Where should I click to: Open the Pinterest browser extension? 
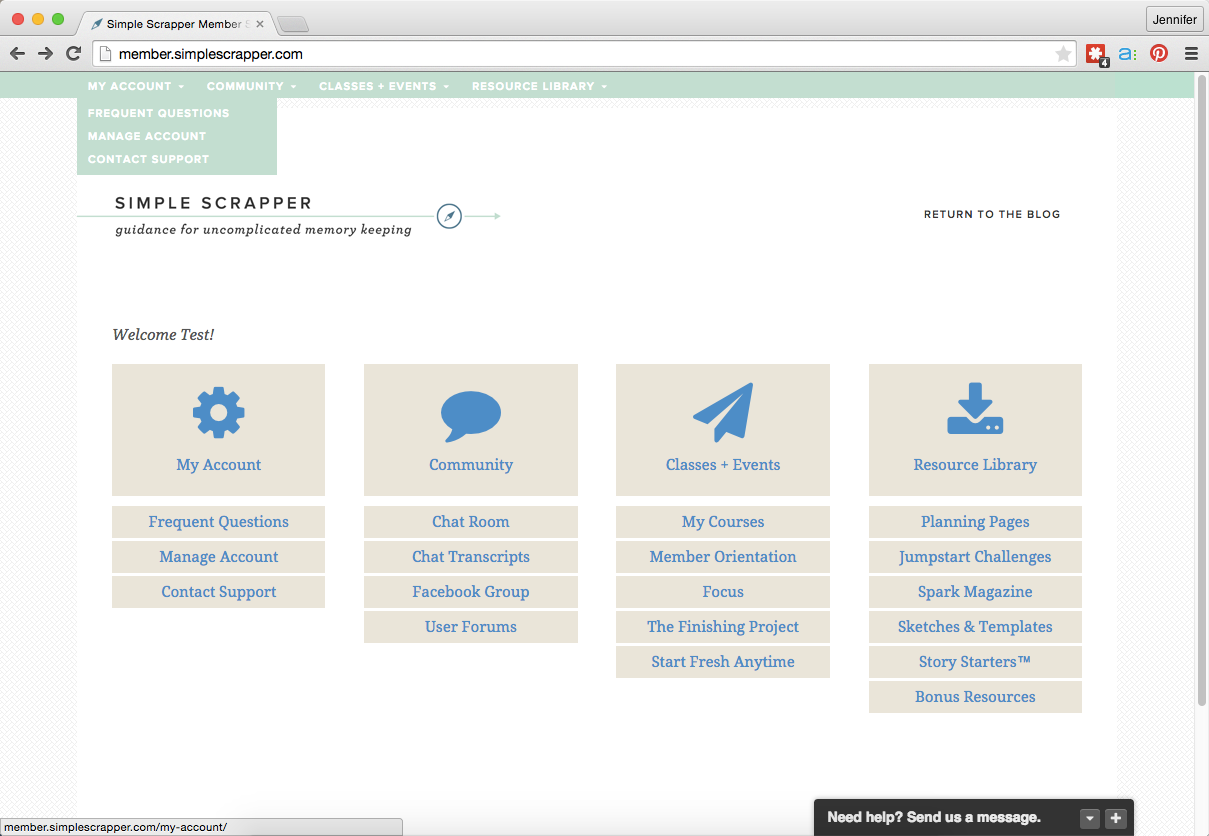tap(1159, 54)
